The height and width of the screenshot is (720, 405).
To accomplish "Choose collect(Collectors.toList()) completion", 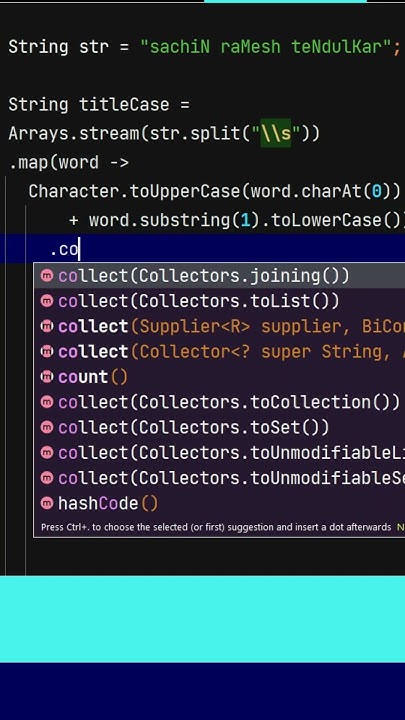I will point(219,301).
